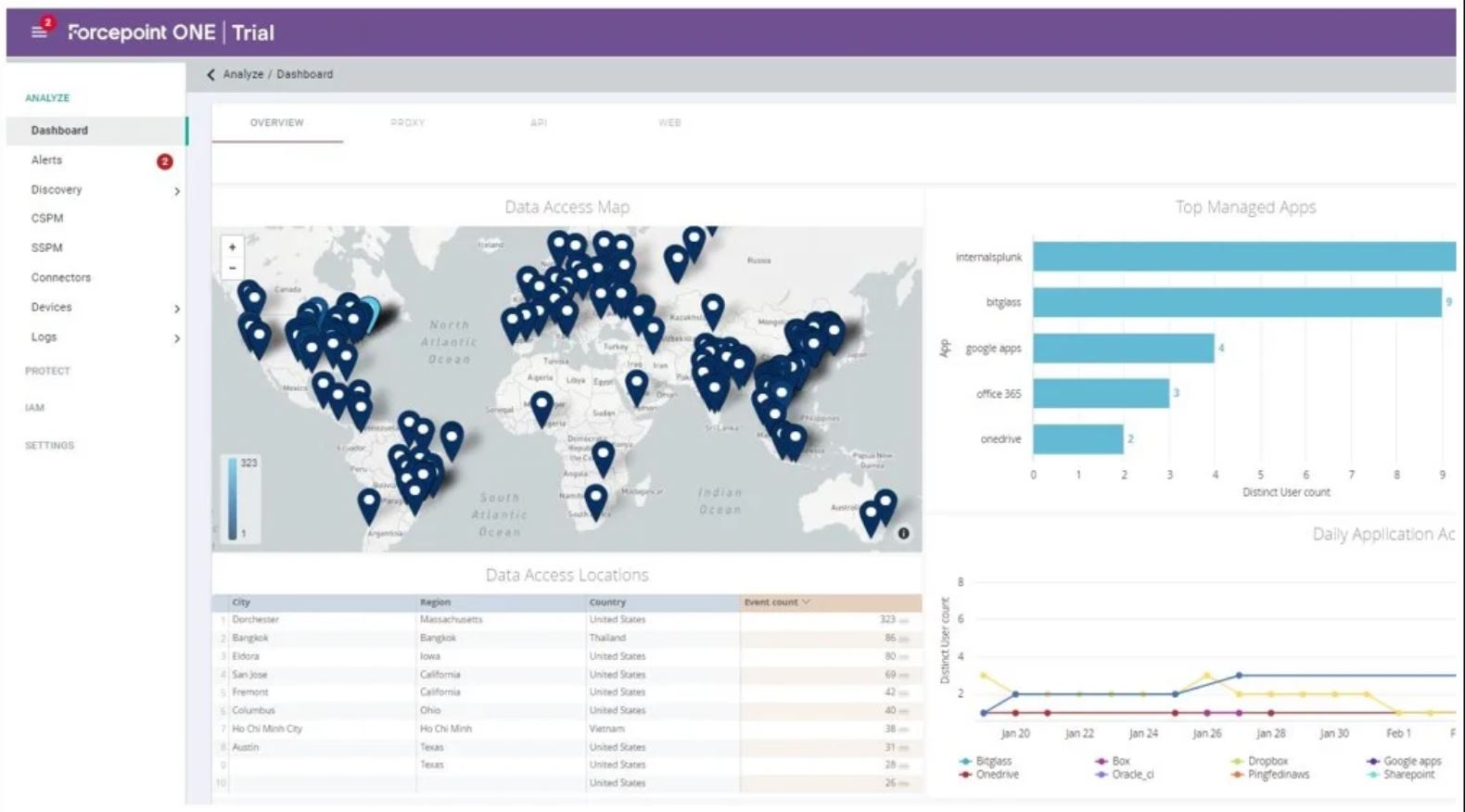The height and width of the screenshot is (812, 1465).
Task: Switch to the WEB tab
Action: (x=669, y=122)
